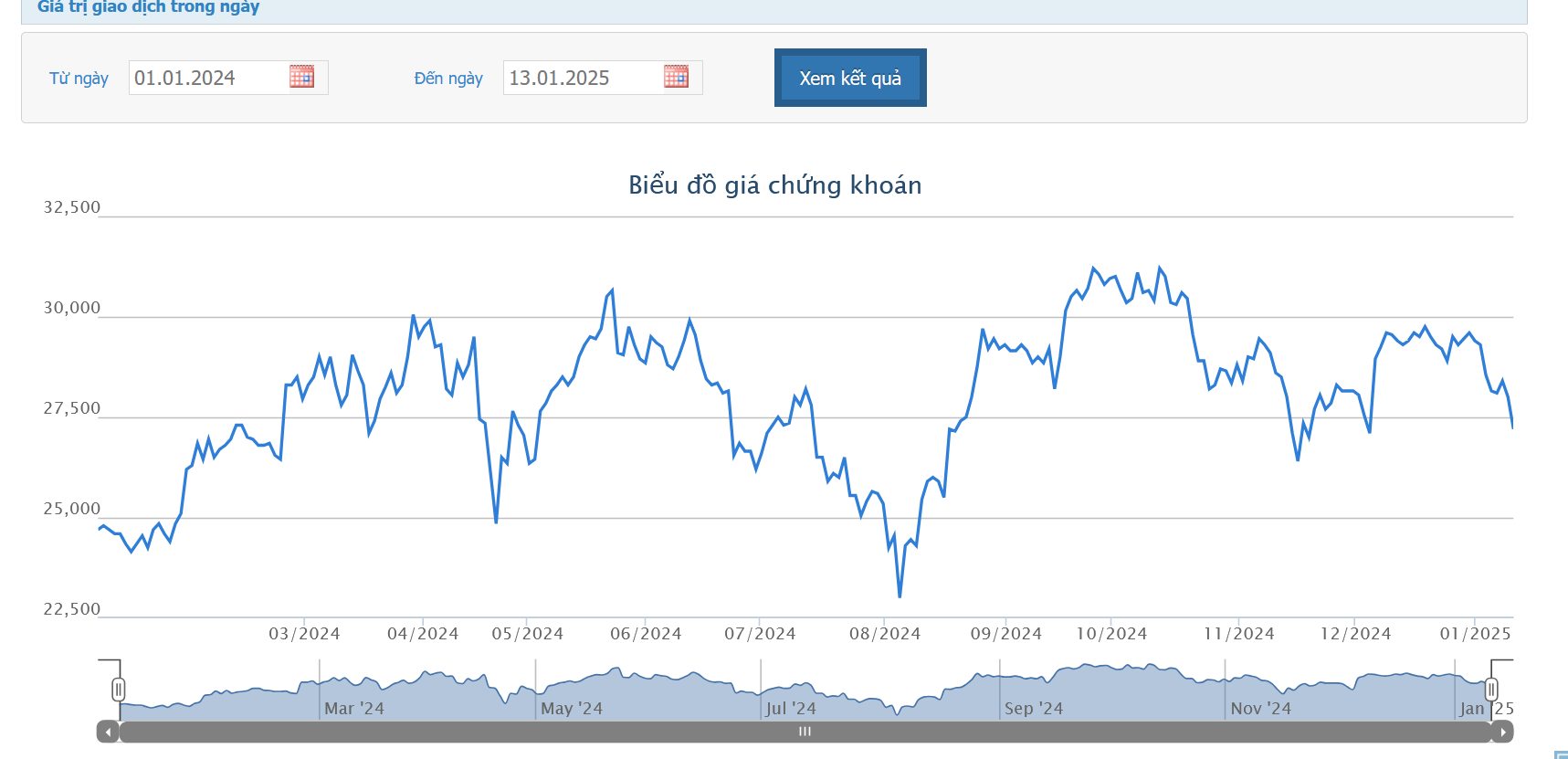Screen dimensions: 1568x759
Task: Click the 09/2024 x-axis label
Action: (x=1006, y=634)
